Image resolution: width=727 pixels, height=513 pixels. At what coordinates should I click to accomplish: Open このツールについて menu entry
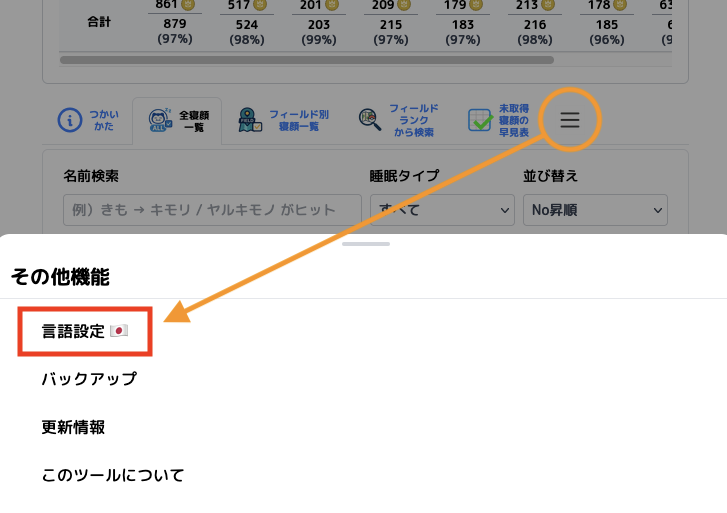pyautogui.click(x=113, y=475)
